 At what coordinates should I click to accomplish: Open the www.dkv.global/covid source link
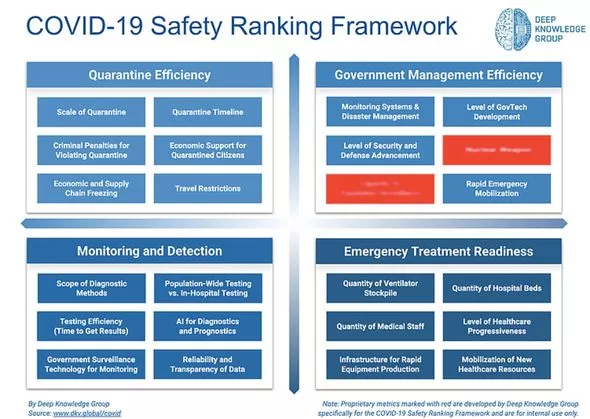[87, 413]
